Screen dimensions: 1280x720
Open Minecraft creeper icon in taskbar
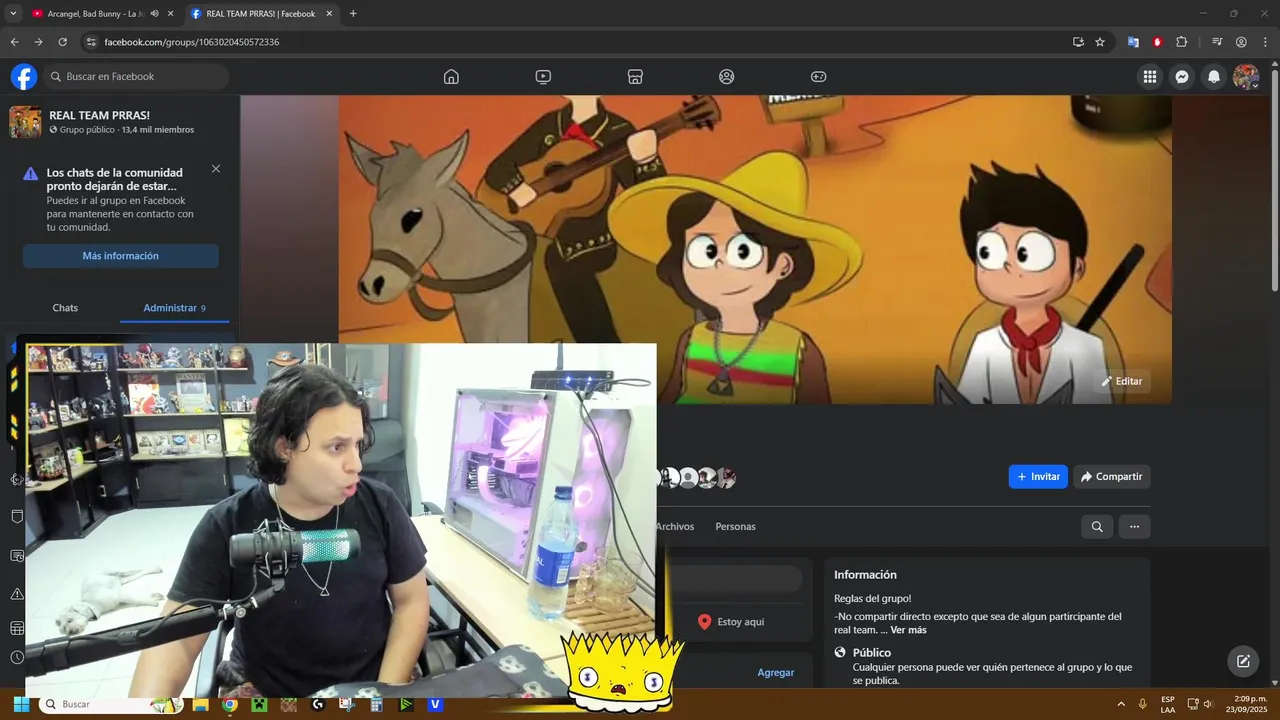(259, 704)
